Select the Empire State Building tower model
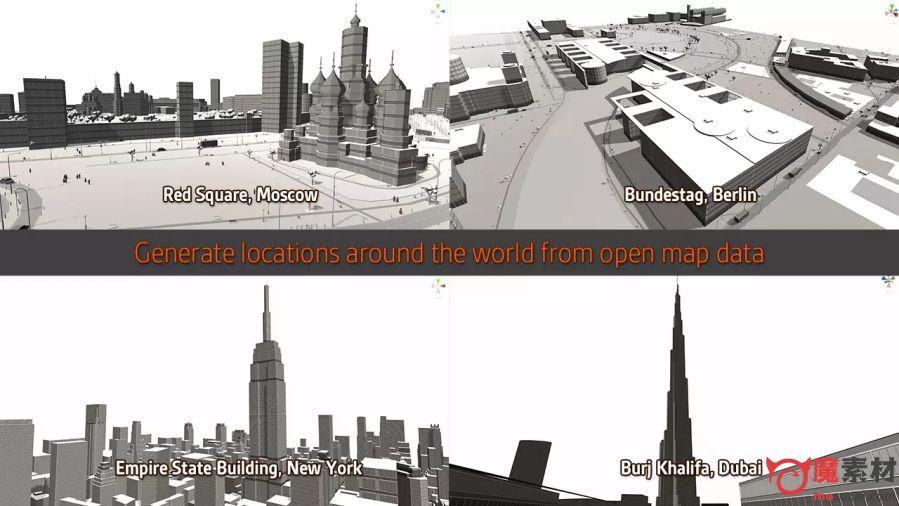This screenshot has height=506, width=899. (x=267, y=395)
